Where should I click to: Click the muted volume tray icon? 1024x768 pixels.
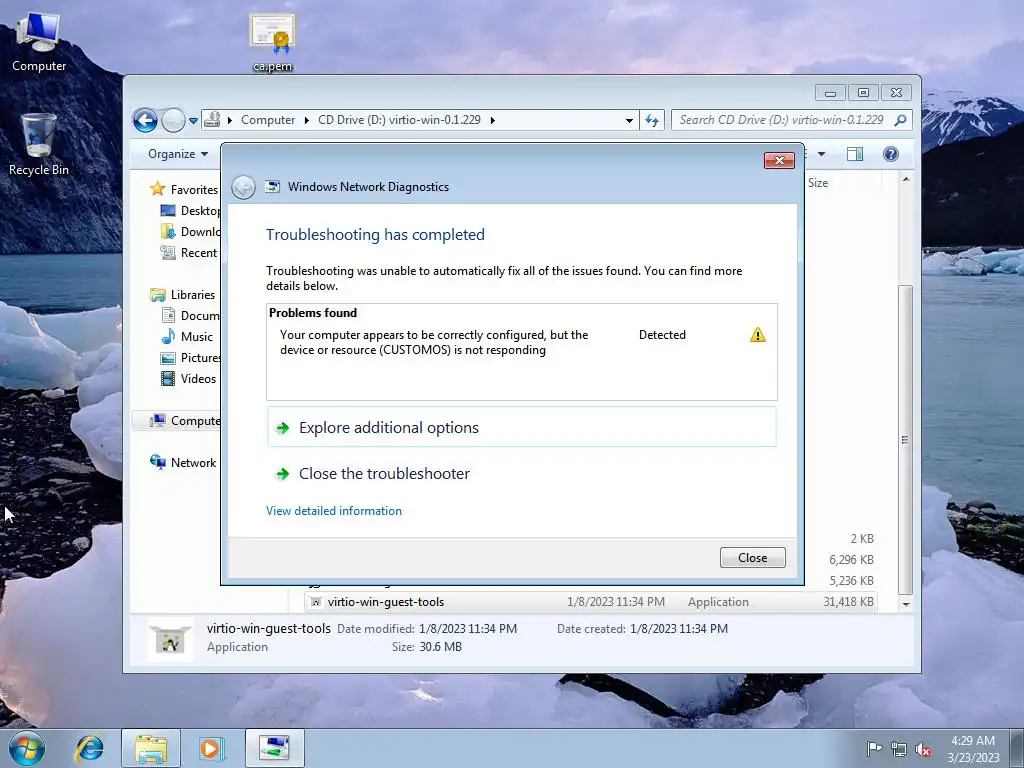pos(923,749)
